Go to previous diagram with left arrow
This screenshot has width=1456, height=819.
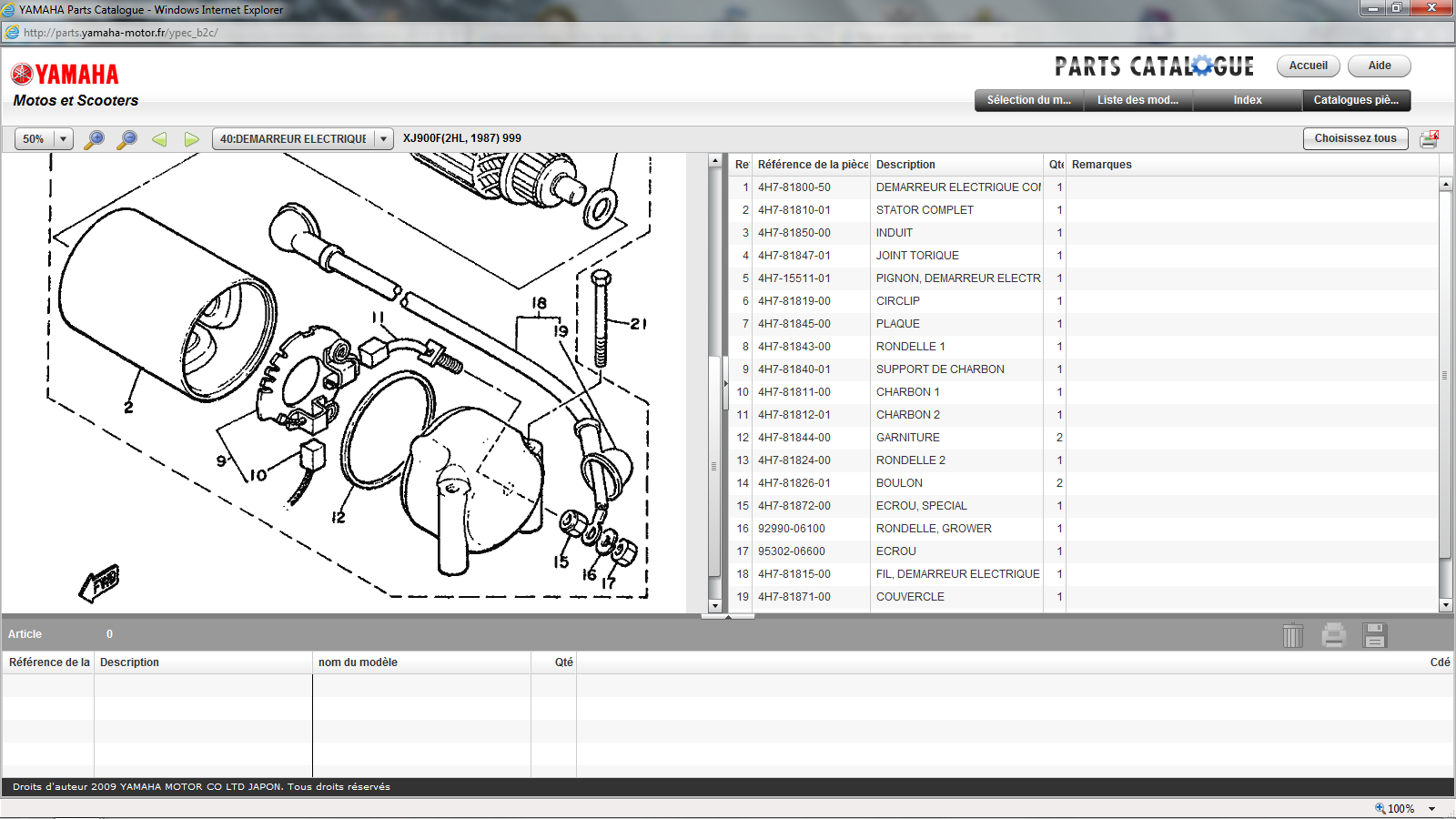coord(159,139)
